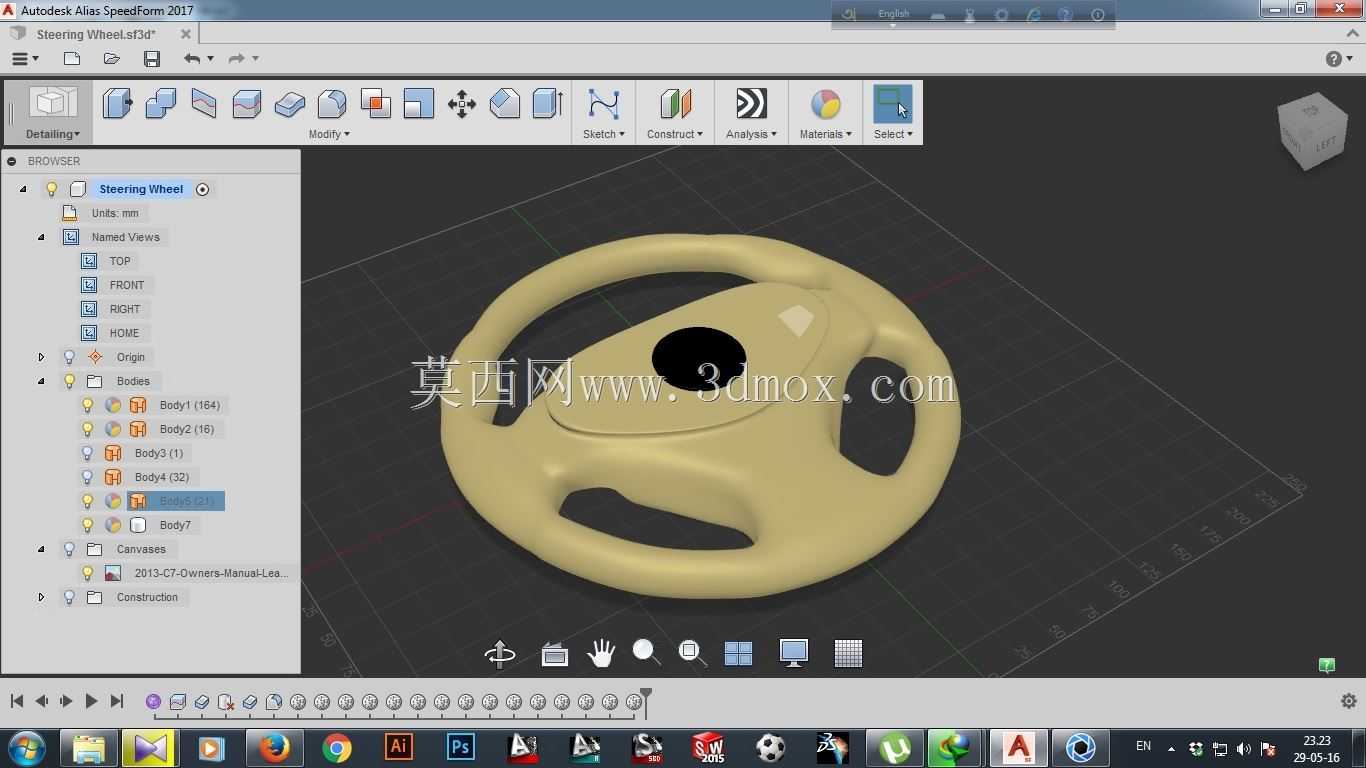The height and width of the screenshot is (768, 1366).
Task: Click the Modify tool with a small square inside a blue square
Action: 419,103
